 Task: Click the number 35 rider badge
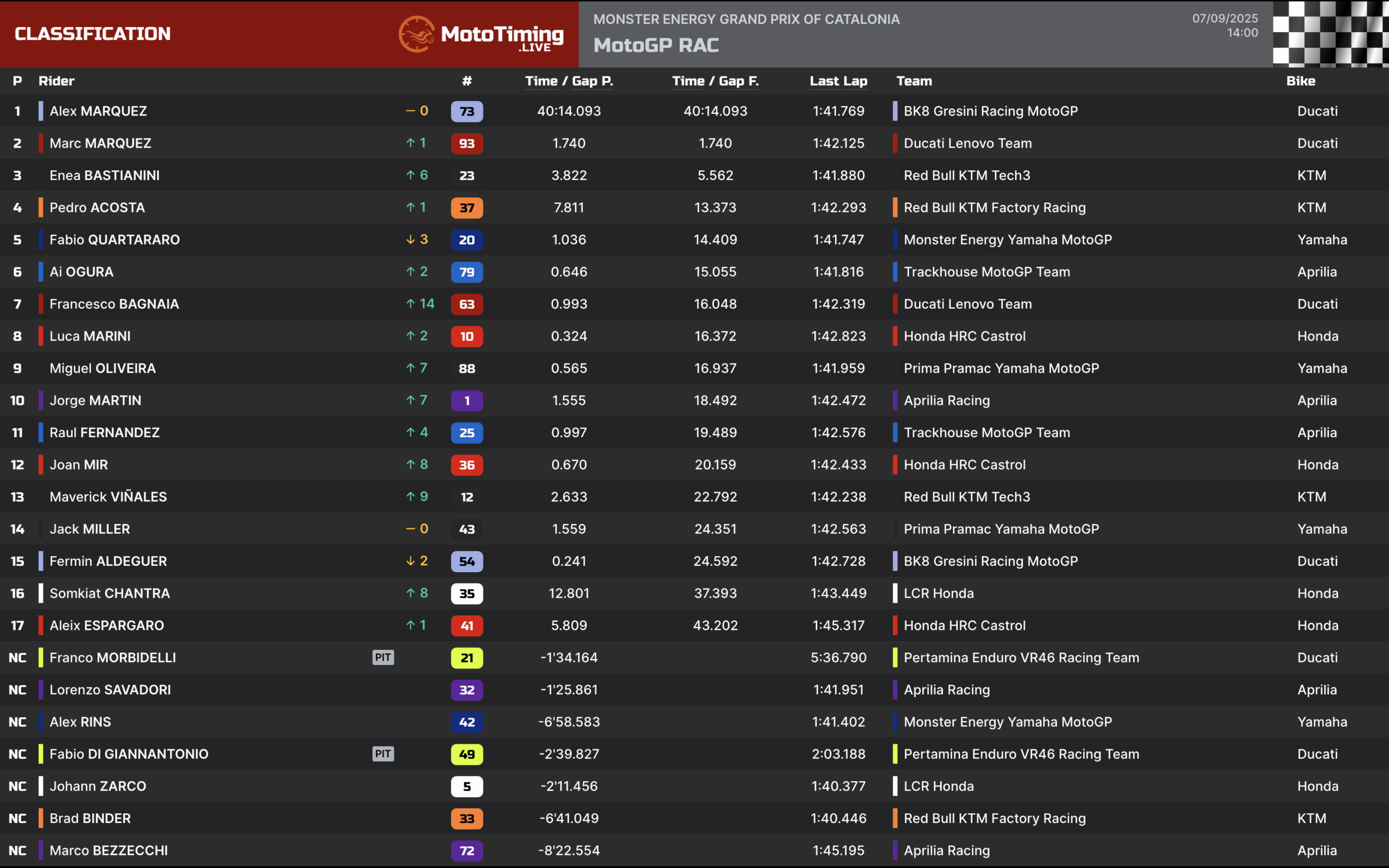467,593
